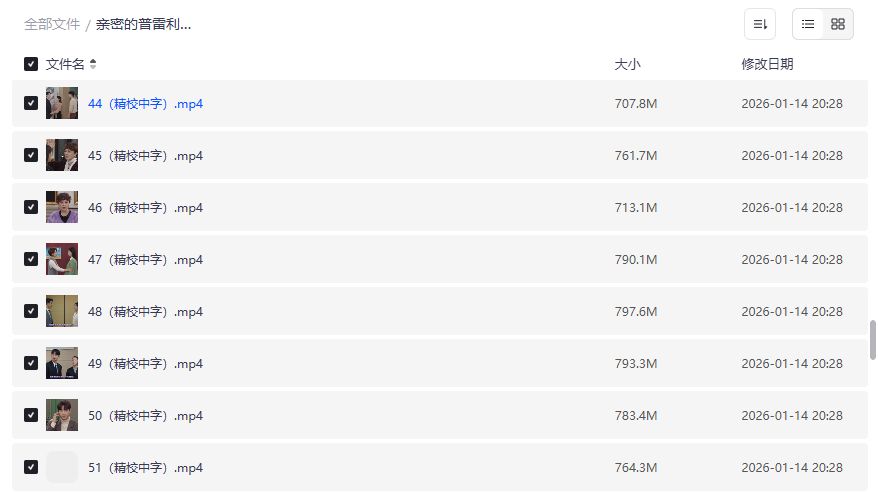
Task: Click the blank thumbnail of file 51
Action: (62, 467)
